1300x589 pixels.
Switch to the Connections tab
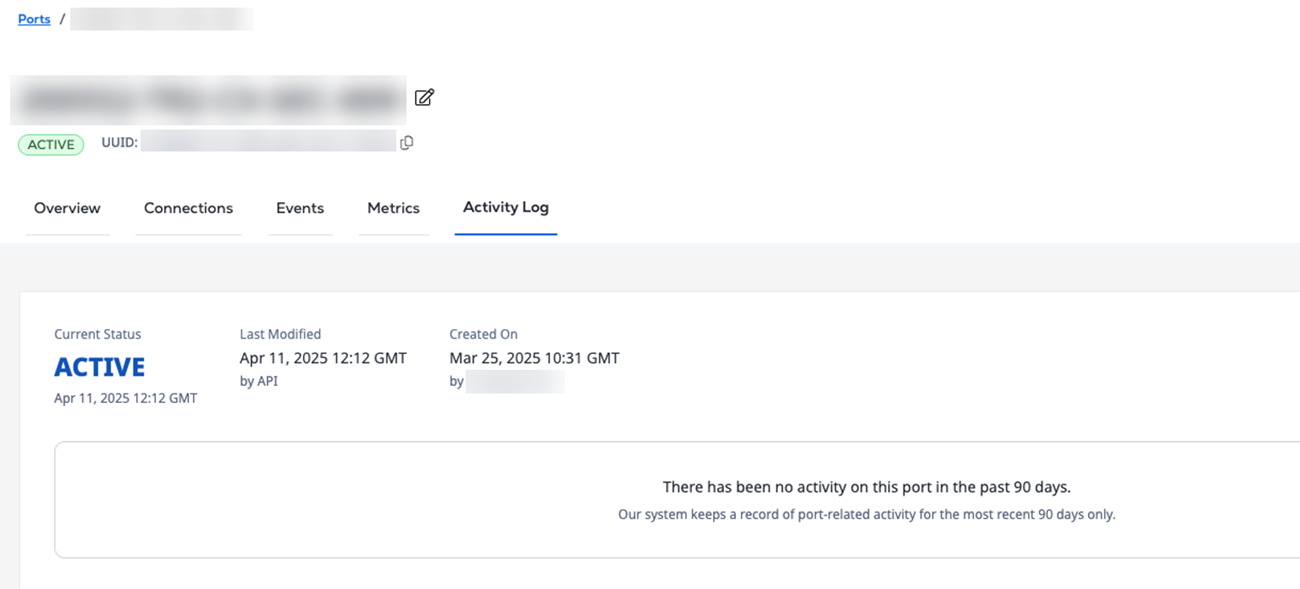pos(188,208)
